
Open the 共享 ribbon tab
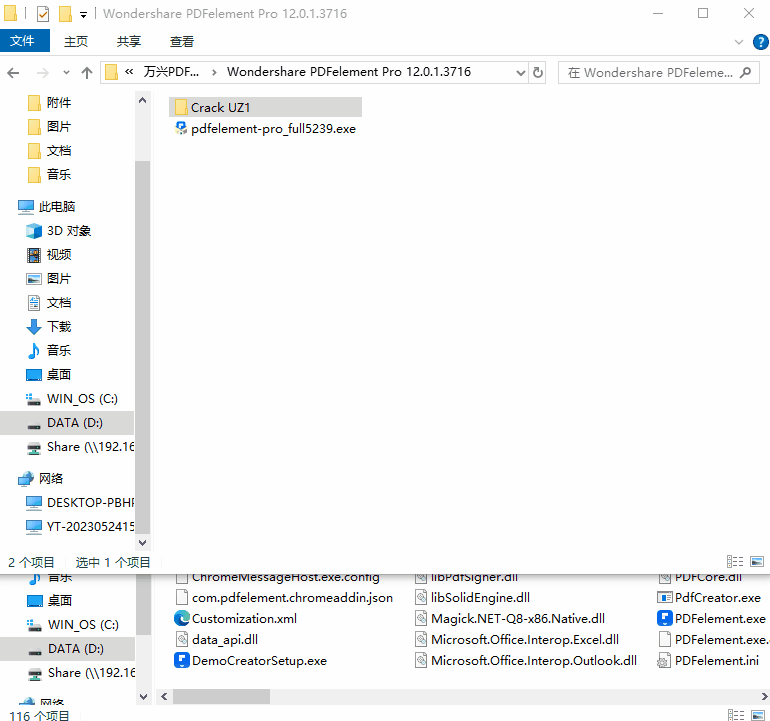(x=129, y=41)
